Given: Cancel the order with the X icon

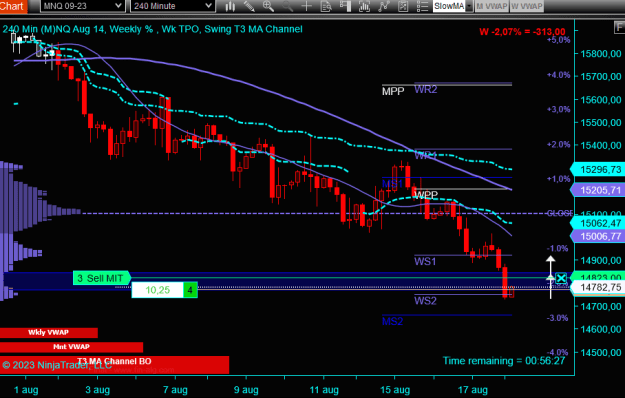Looking at the screenshot, I should pos(561,278).
